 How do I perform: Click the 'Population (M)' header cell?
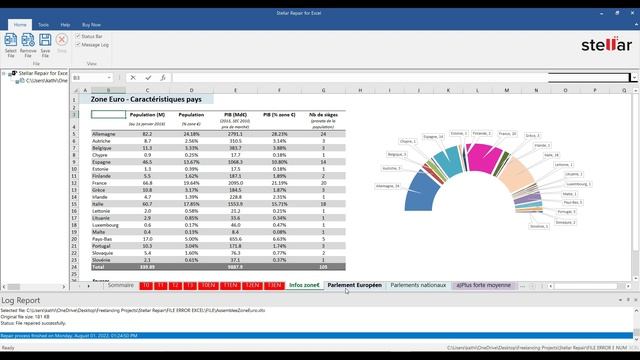coord(147,115)
